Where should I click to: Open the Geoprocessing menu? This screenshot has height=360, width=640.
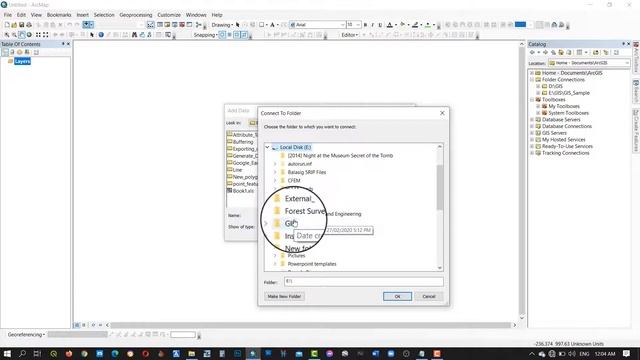point(136,15)
